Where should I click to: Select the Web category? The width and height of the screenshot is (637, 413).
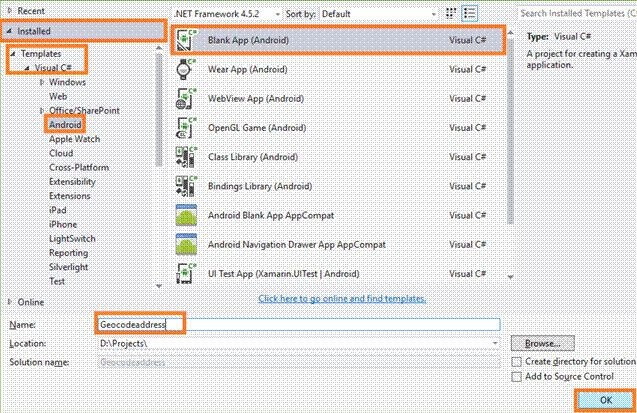[x=58, y=96]
